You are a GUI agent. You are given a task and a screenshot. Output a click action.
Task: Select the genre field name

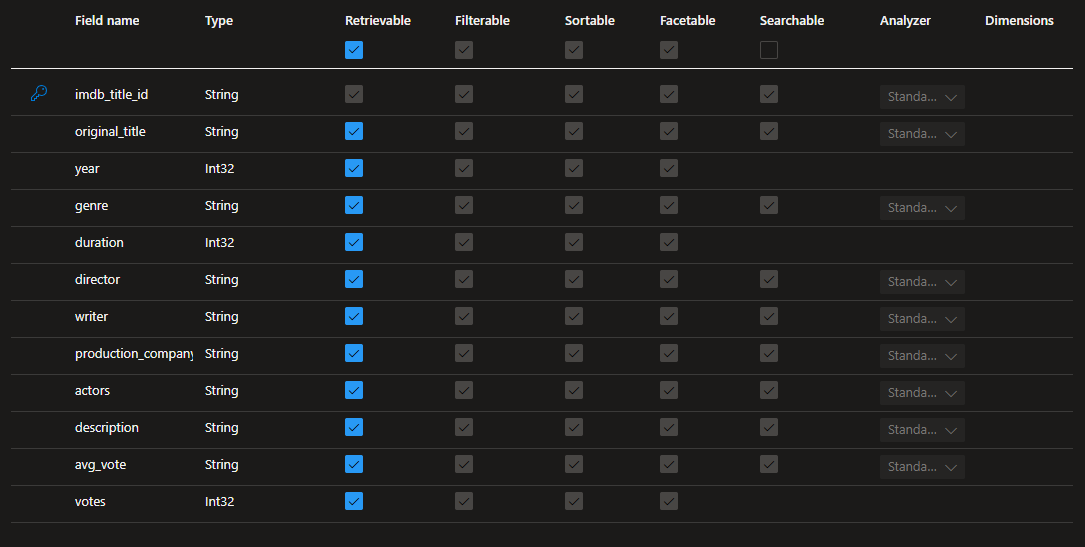[91, 205]
